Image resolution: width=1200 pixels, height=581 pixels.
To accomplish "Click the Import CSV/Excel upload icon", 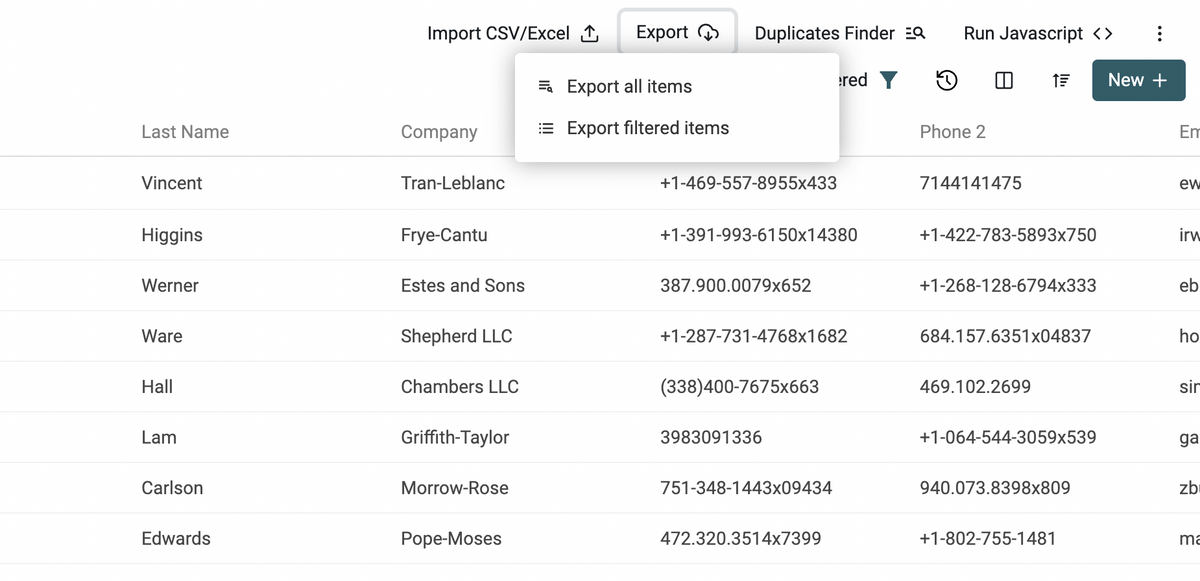I will pos(590,33).
